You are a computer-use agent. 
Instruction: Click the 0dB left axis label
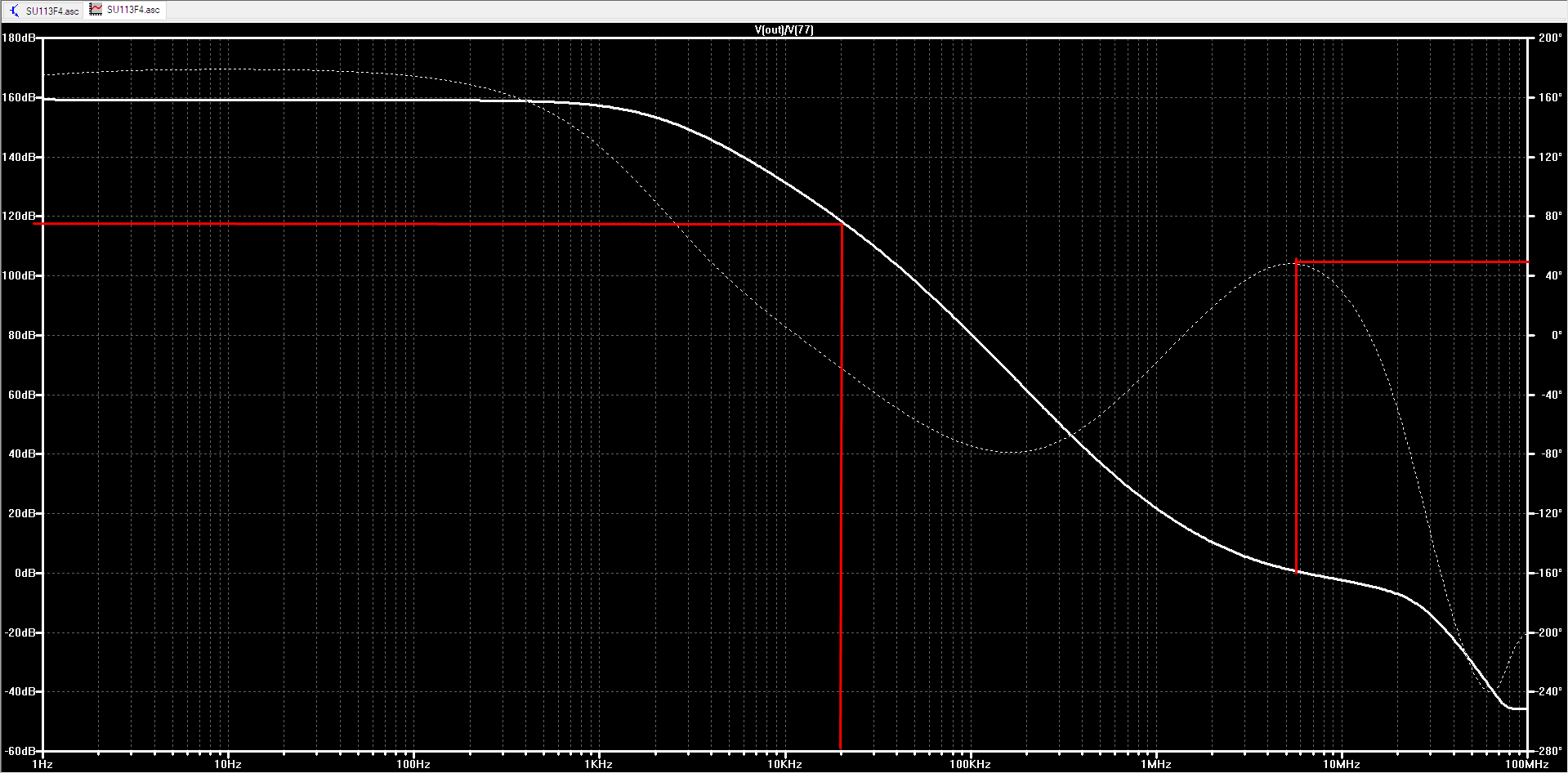click(25, 573)
